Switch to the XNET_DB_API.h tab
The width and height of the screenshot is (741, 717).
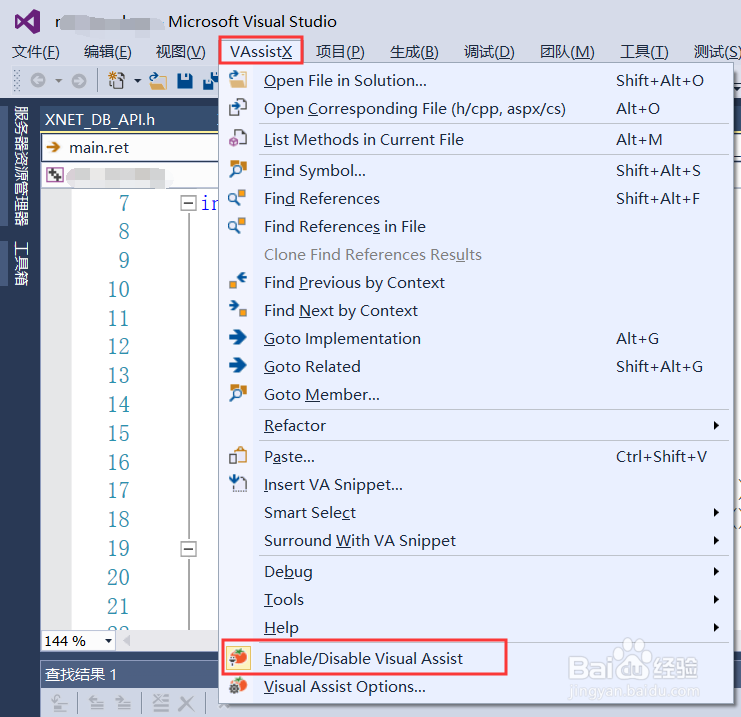(100, 120)
